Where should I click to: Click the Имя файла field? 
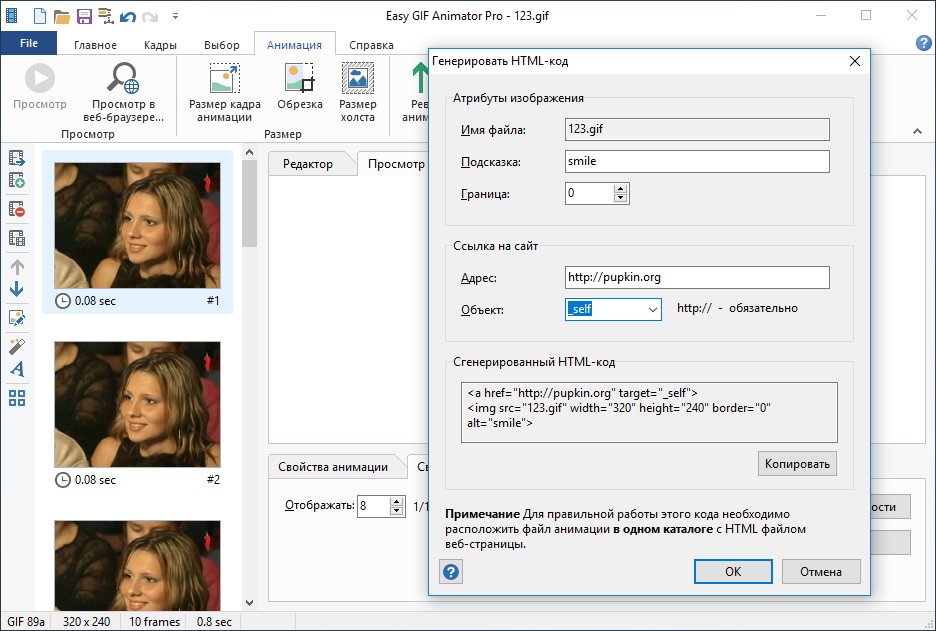coord(697,129)
